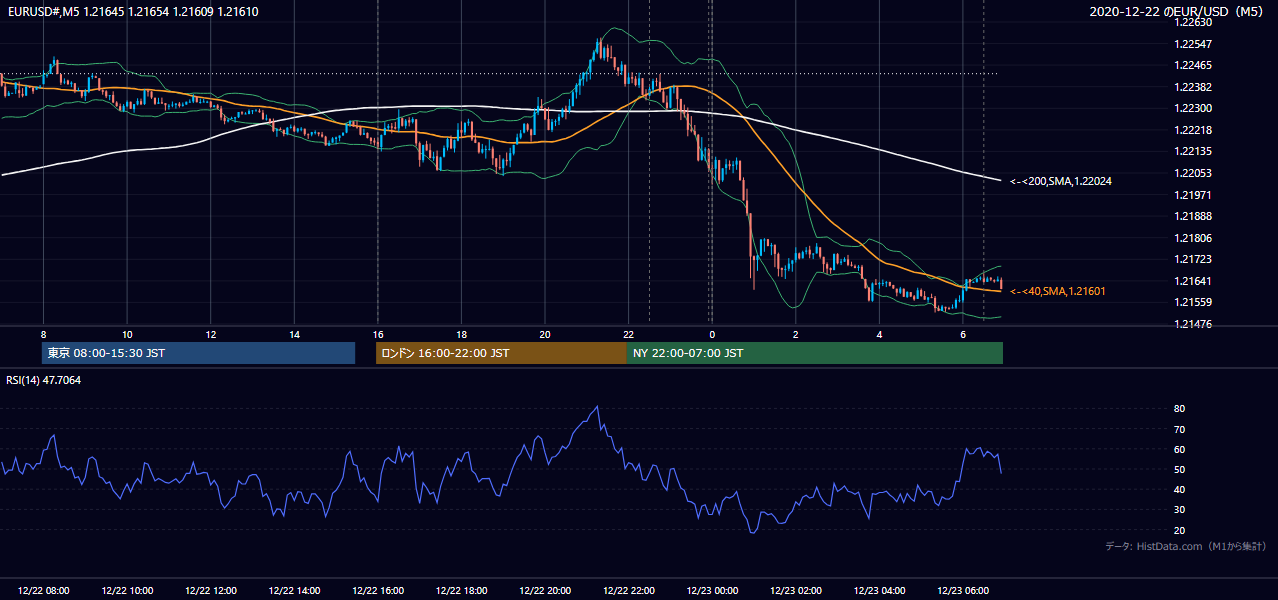The width and height of the screenshot is (1278, 600).
Task: Click RSI level 50 on the scale
Action: [x=1179, y=469]
